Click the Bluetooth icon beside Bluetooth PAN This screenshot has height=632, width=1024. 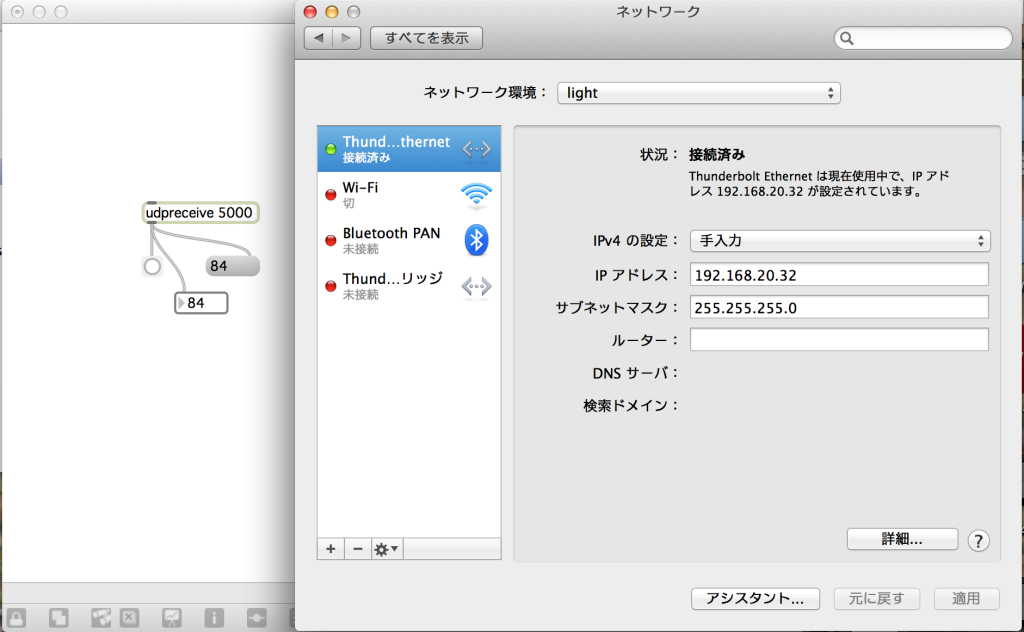[475, 240]
